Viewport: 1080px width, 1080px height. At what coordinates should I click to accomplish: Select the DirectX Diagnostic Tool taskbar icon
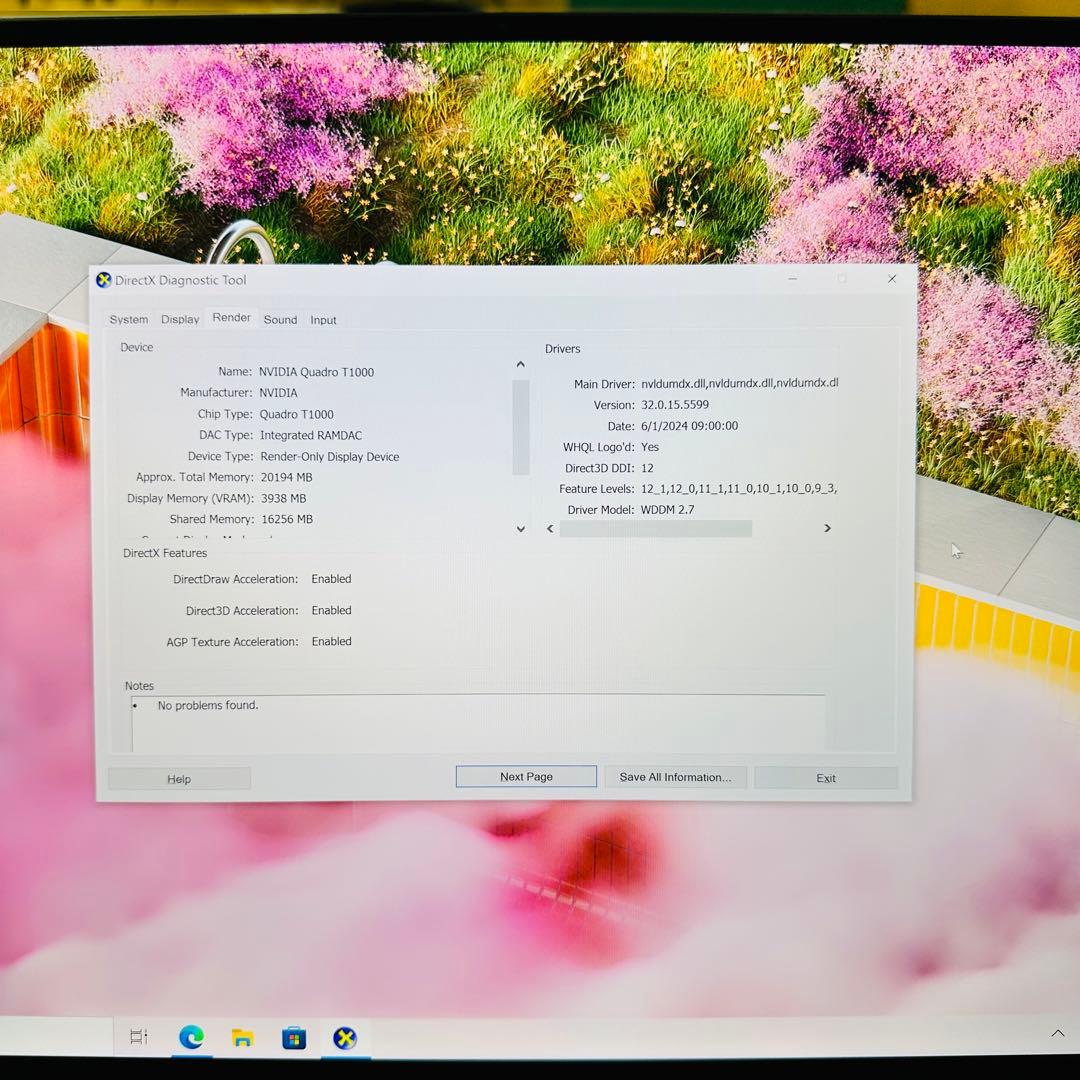click(x=345, y=1037)
